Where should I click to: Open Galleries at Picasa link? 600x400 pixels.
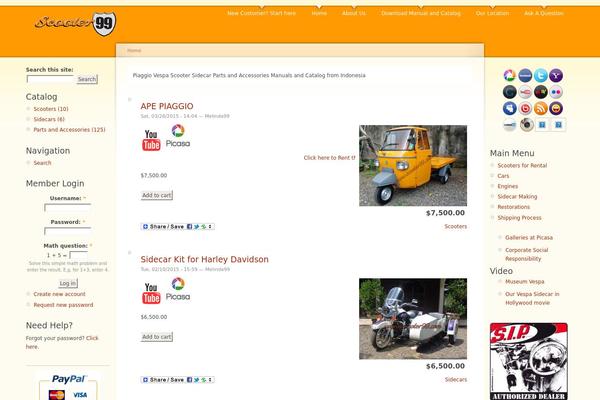coord(529,237)
